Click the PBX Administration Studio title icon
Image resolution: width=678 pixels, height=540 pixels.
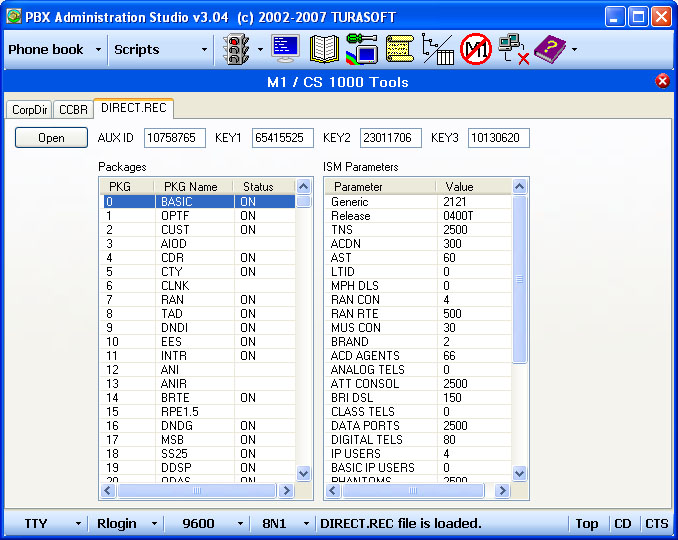pos(14,16)
